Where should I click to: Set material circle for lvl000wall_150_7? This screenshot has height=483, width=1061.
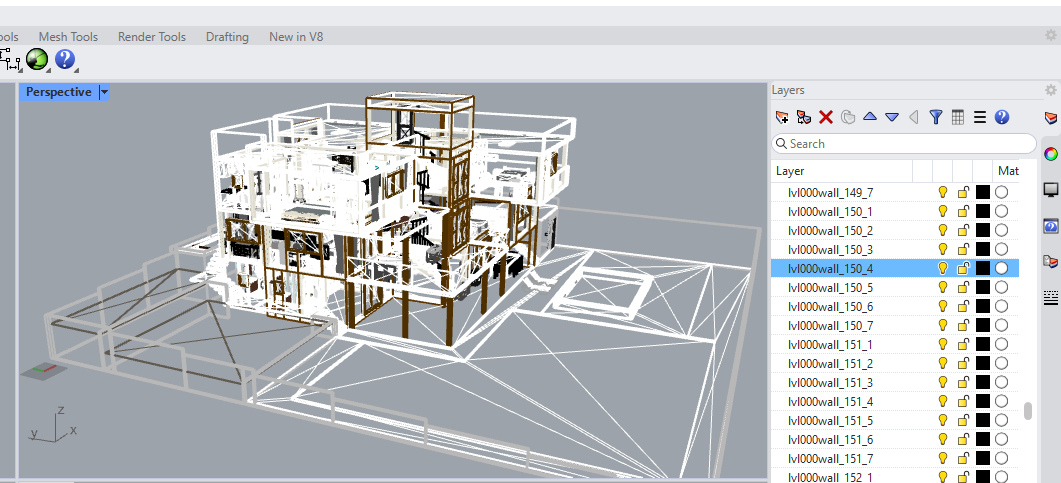(1001, 325)
